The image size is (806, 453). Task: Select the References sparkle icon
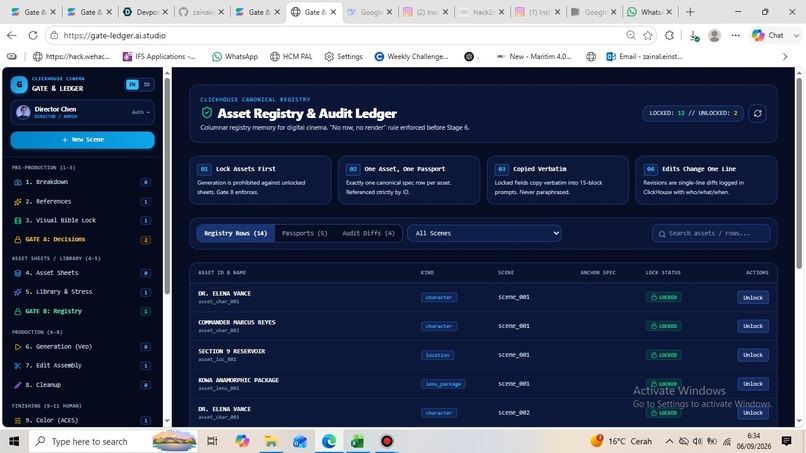[x=17, y=202]
